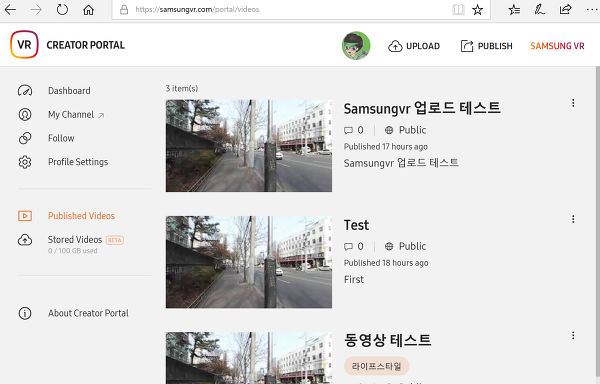Open thumbnail of Samsungvr 업로드 테스트 video
This screenshot has height=384, width=600.
tap(249, 146)
